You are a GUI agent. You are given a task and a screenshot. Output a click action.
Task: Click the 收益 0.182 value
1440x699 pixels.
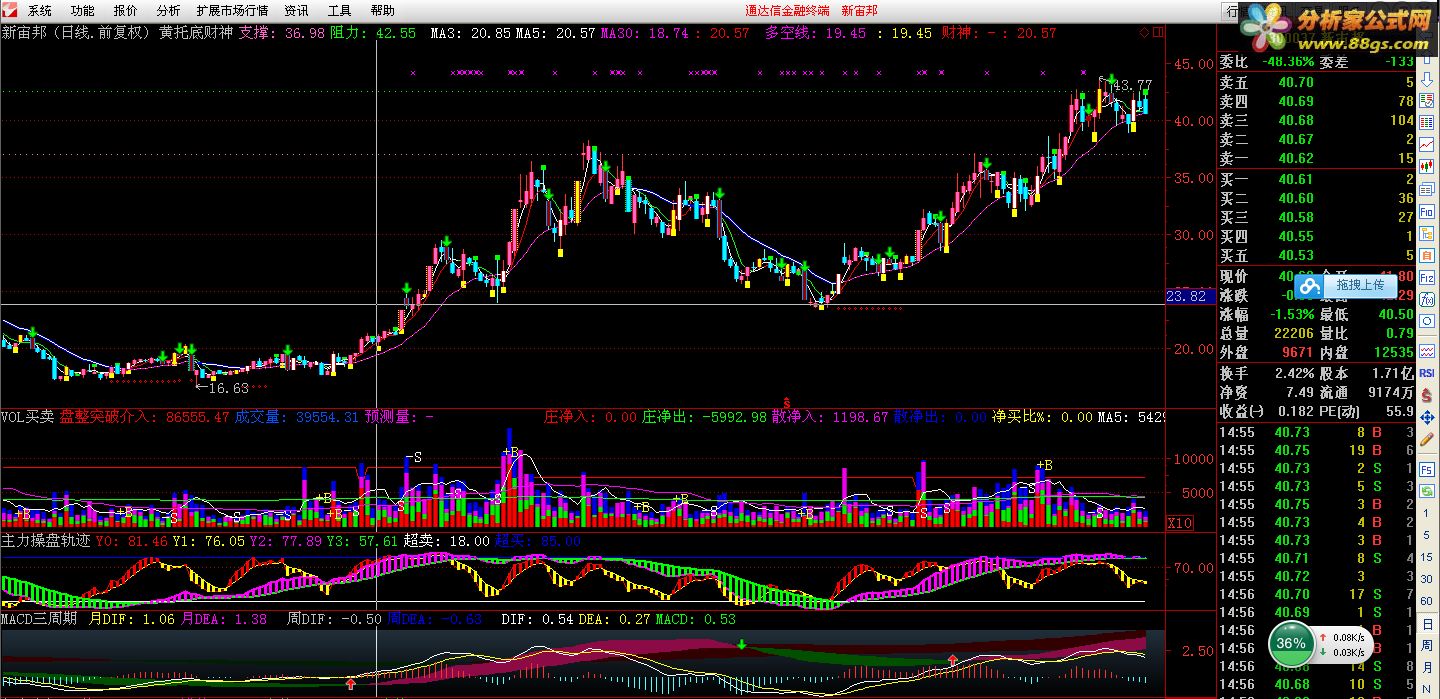1297,411
